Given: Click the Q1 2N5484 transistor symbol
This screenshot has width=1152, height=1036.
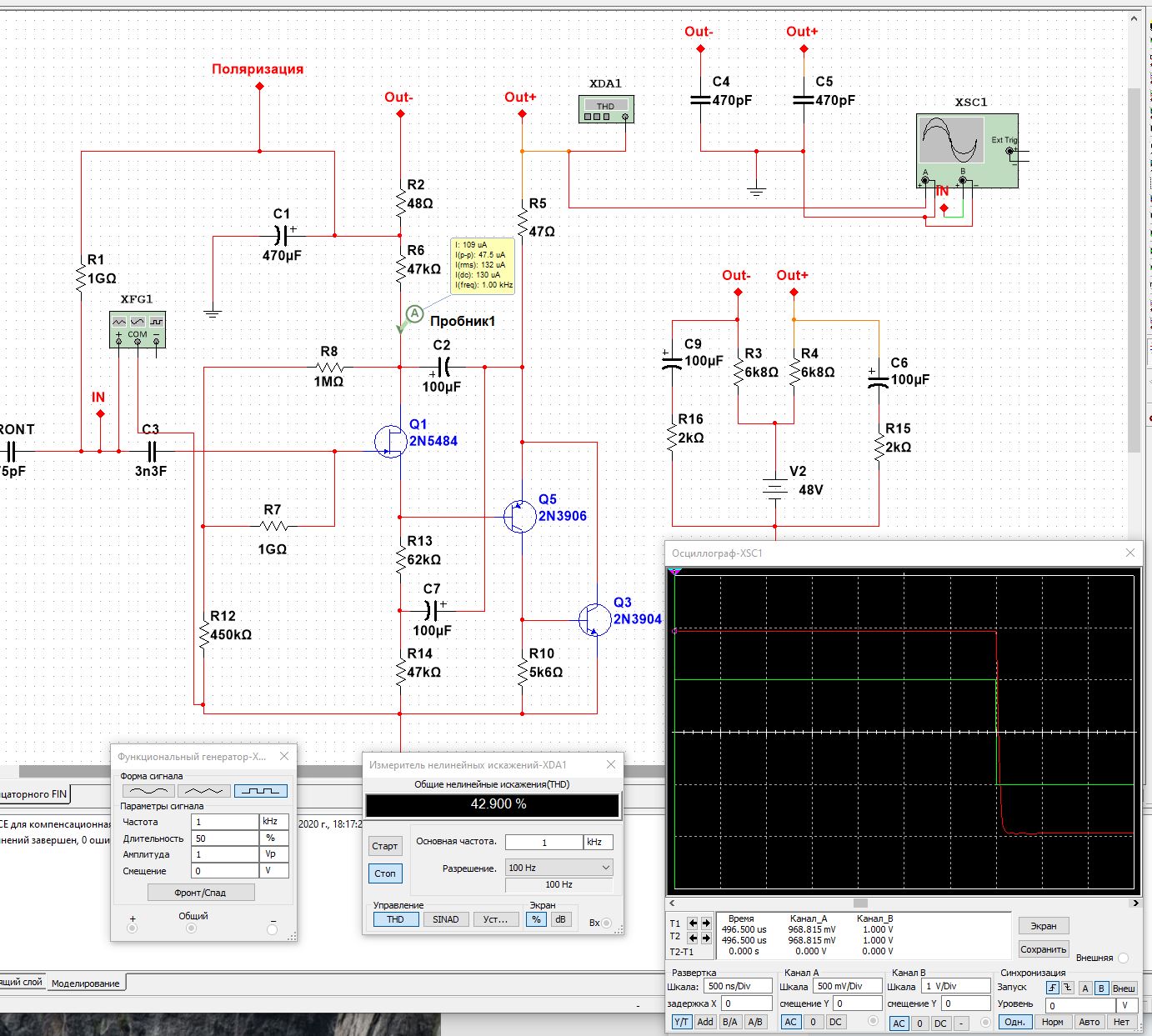Looking at the screenshot, I should 390,441.
